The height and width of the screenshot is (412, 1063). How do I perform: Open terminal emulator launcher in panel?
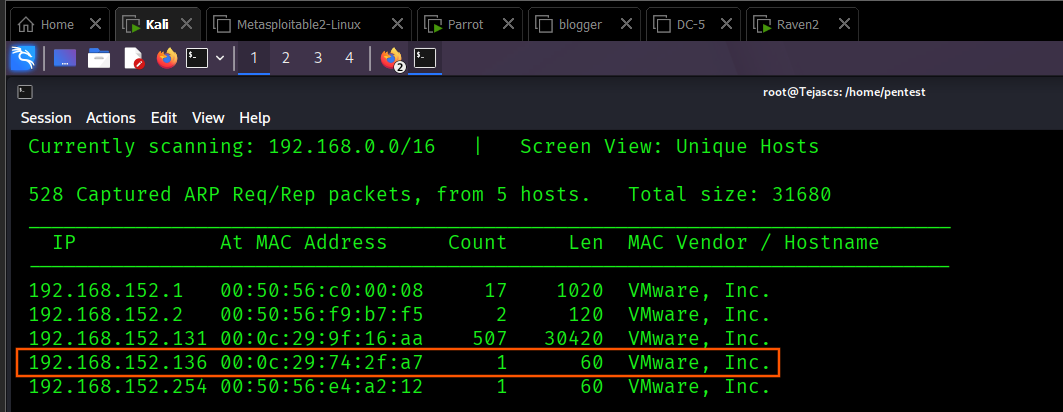point(197,59)
